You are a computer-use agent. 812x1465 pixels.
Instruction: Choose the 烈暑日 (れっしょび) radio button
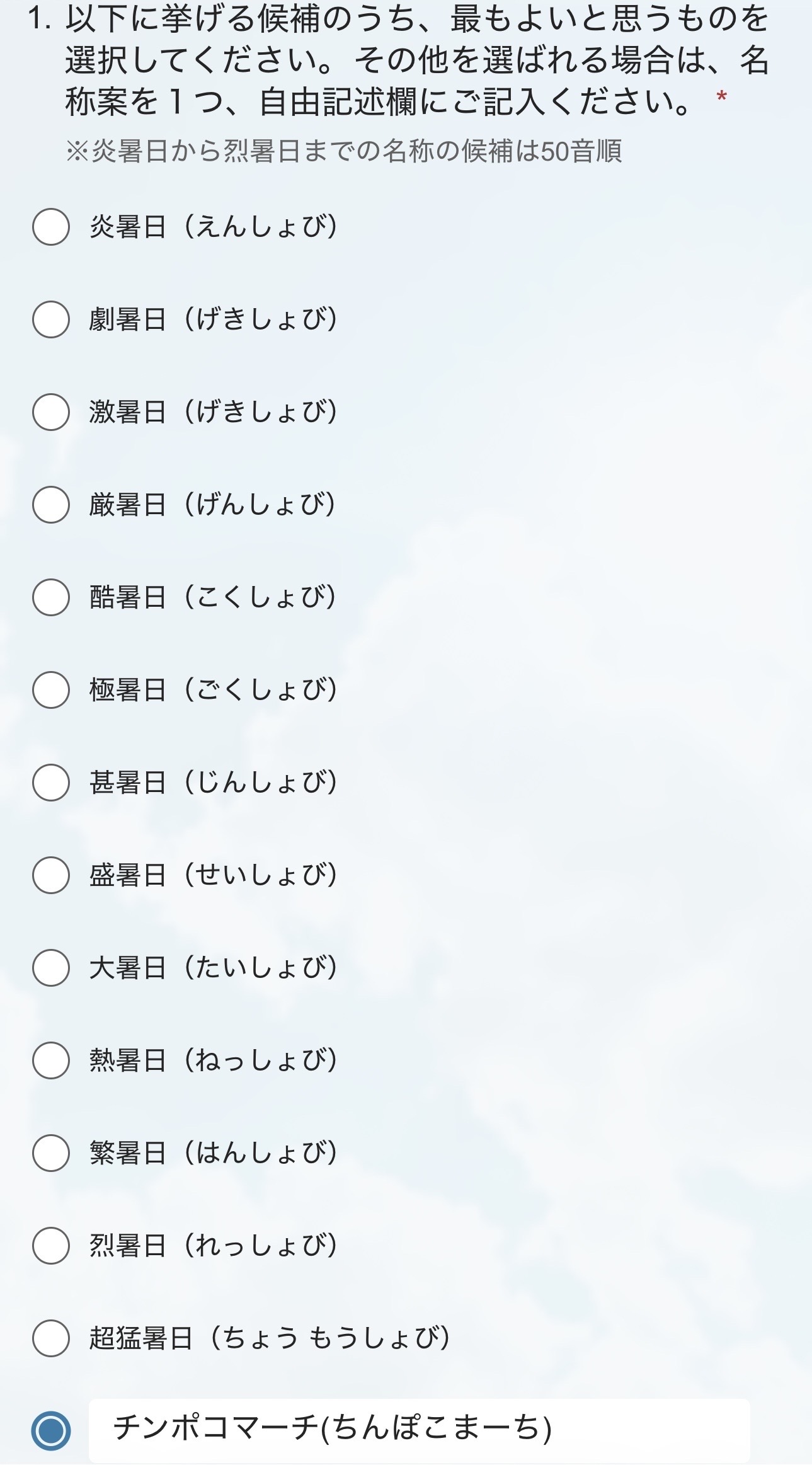coord(51,1246)
